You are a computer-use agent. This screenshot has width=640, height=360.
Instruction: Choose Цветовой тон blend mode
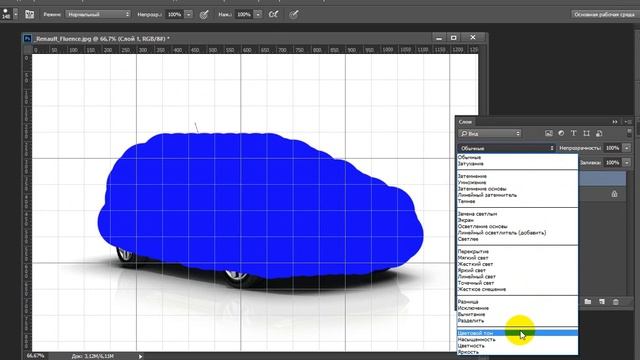coord(517,333)
